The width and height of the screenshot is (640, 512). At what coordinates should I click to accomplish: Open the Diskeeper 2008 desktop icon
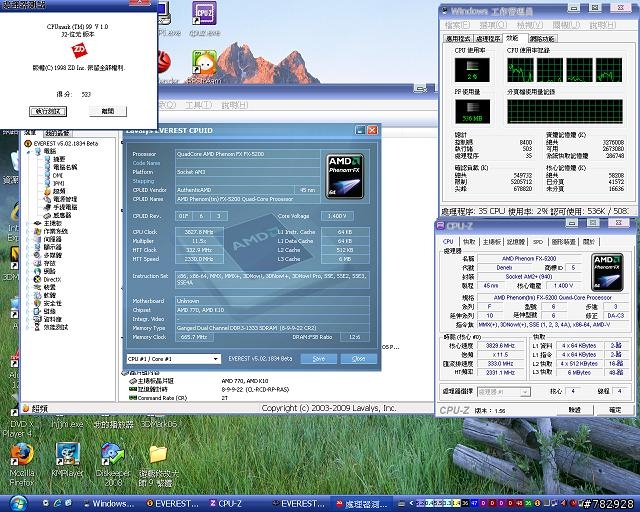point(113,454)
